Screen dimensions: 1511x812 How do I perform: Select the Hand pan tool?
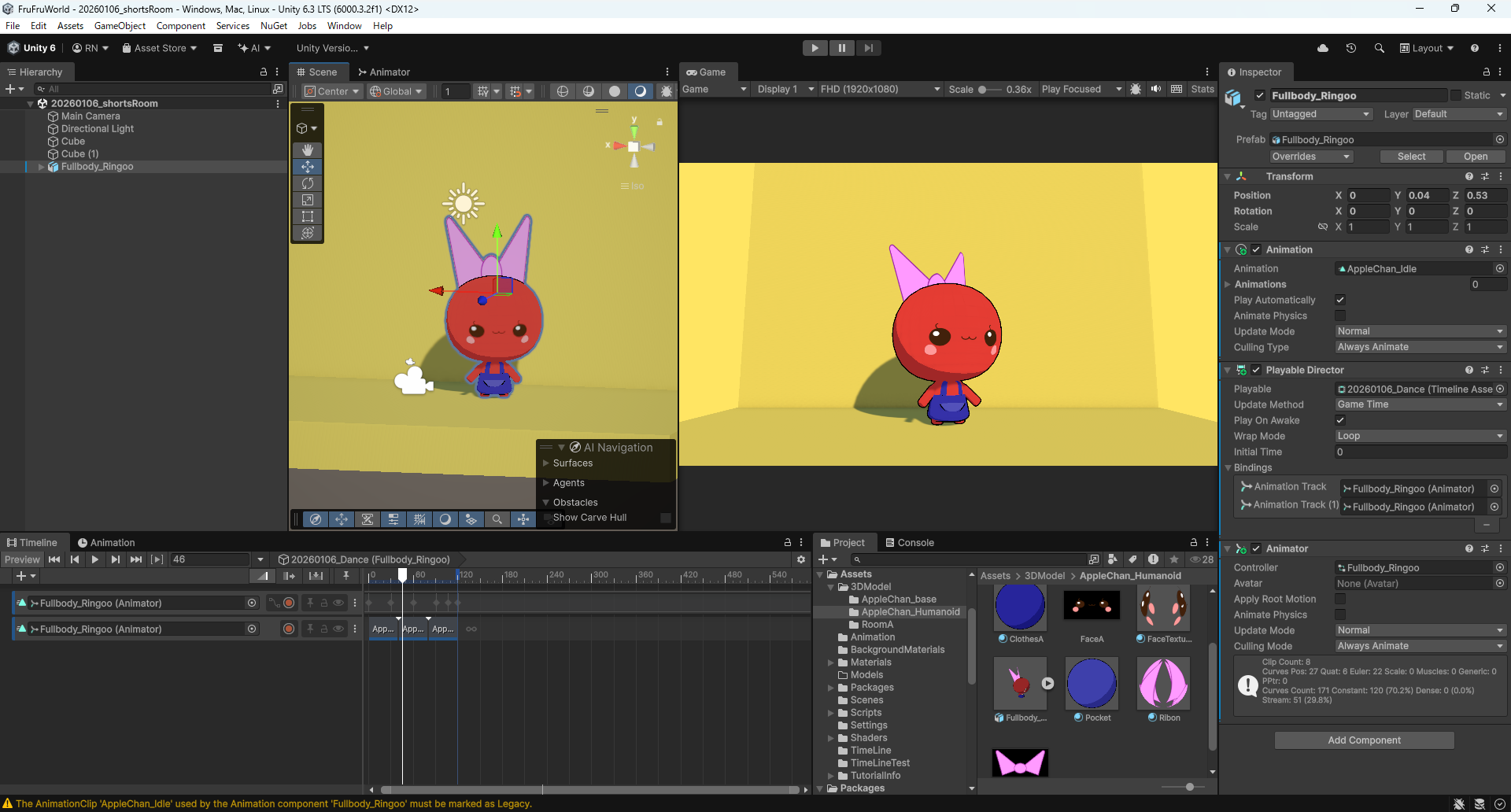coord(307,149)
